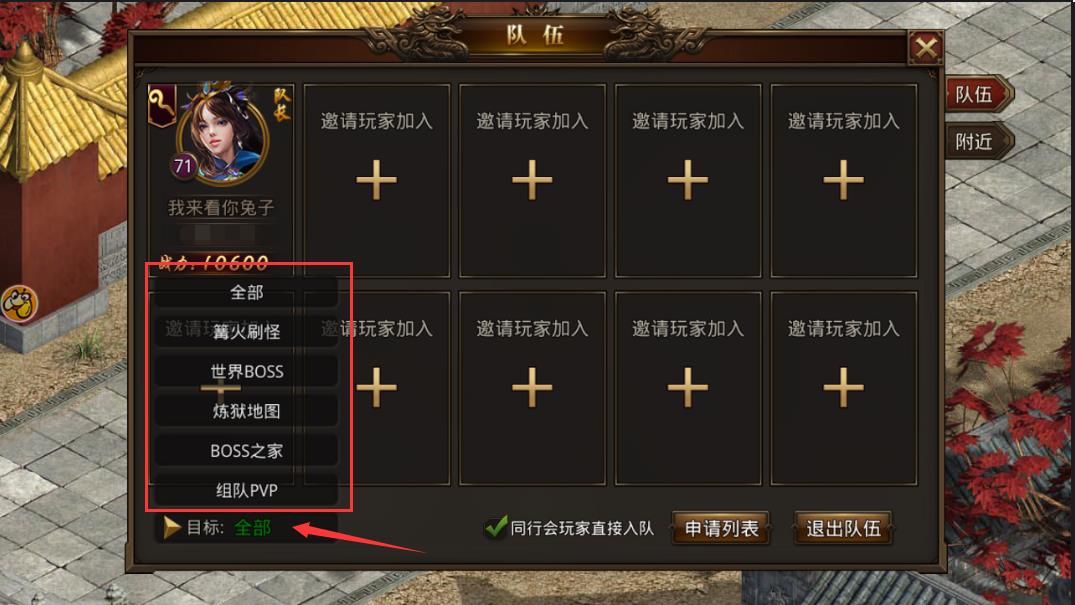Viewport: 1075px width, 605px height.
Task: Click the yellow arrow icon beside 目标
Action: pyautogui.click(x=171, y=527)
